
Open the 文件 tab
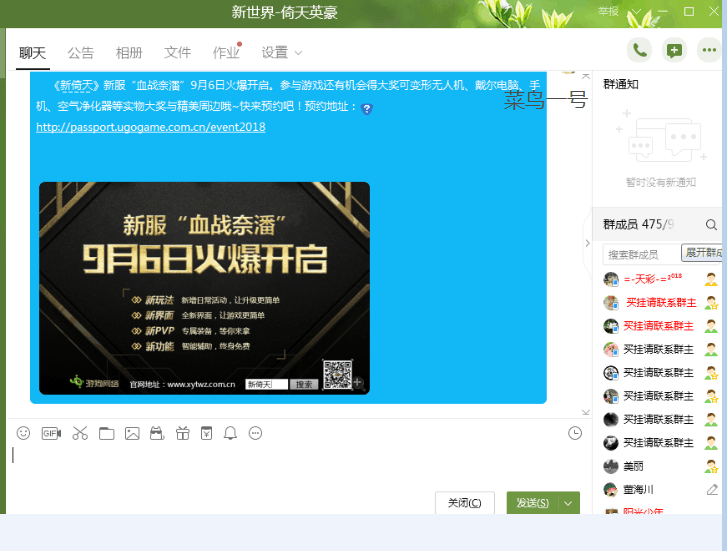tap(177, 53)
